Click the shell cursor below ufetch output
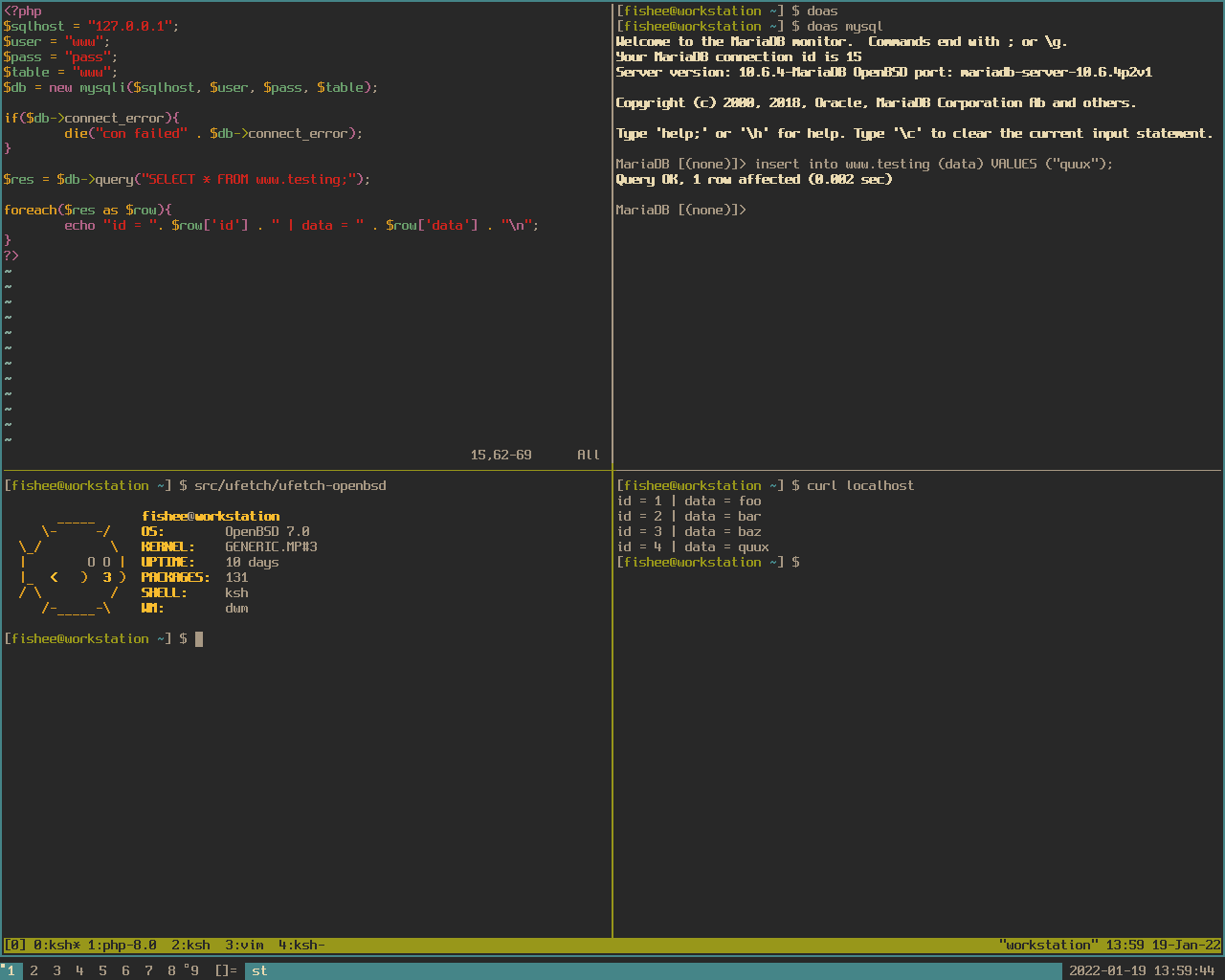 [199, 639]
